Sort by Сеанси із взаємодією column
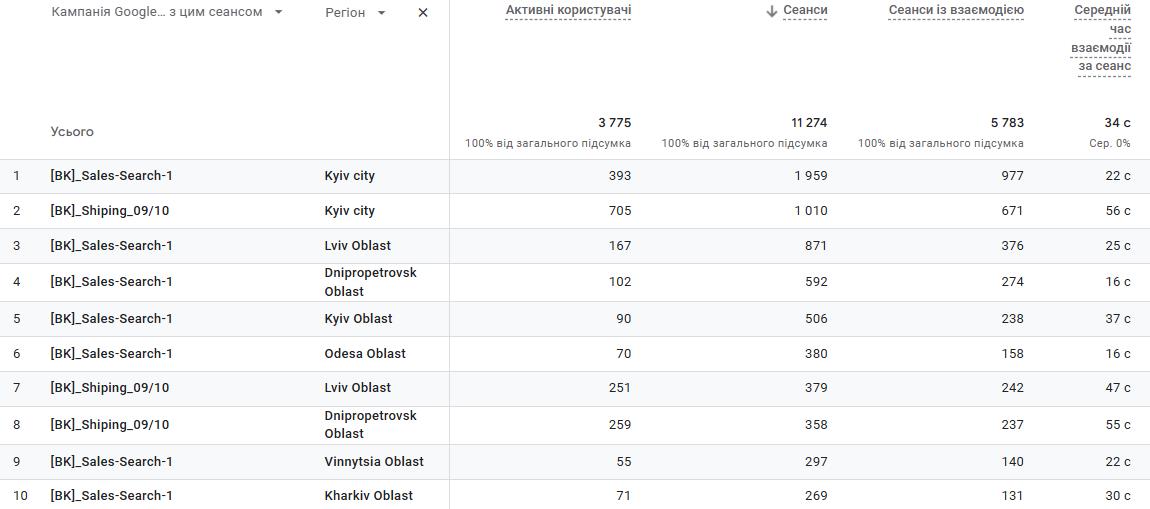Viewport: 1150px width, 509px height. (956, 10)
